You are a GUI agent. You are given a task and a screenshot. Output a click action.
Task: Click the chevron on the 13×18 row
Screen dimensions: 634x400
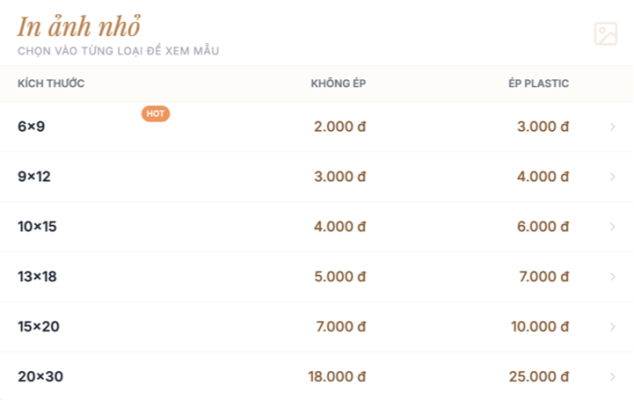click(x=612, y=277)
